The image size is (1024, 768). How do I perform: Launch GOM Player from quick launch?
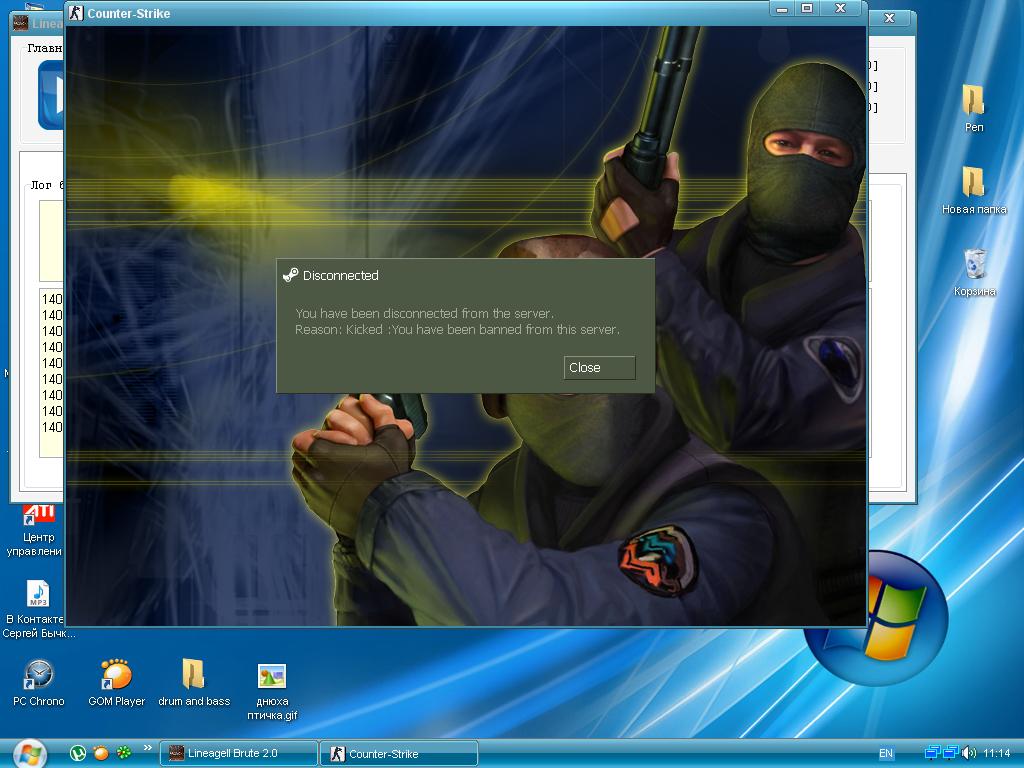click(x=101, y=753)
